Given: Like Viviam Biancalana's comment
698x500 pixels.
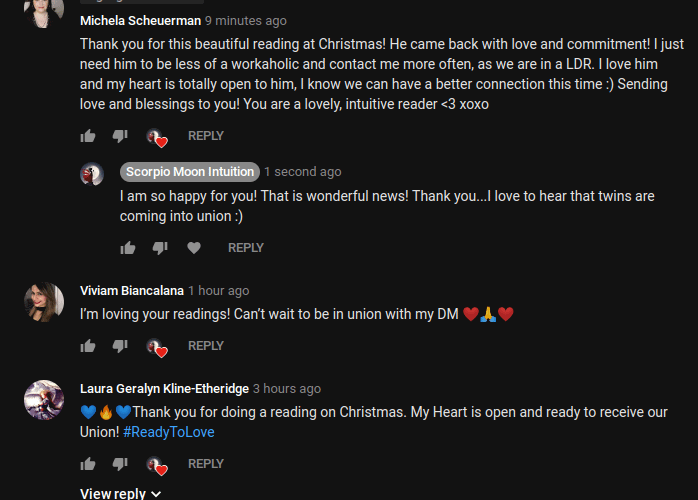Looking at the screenshot, I should tap(88, 346).
